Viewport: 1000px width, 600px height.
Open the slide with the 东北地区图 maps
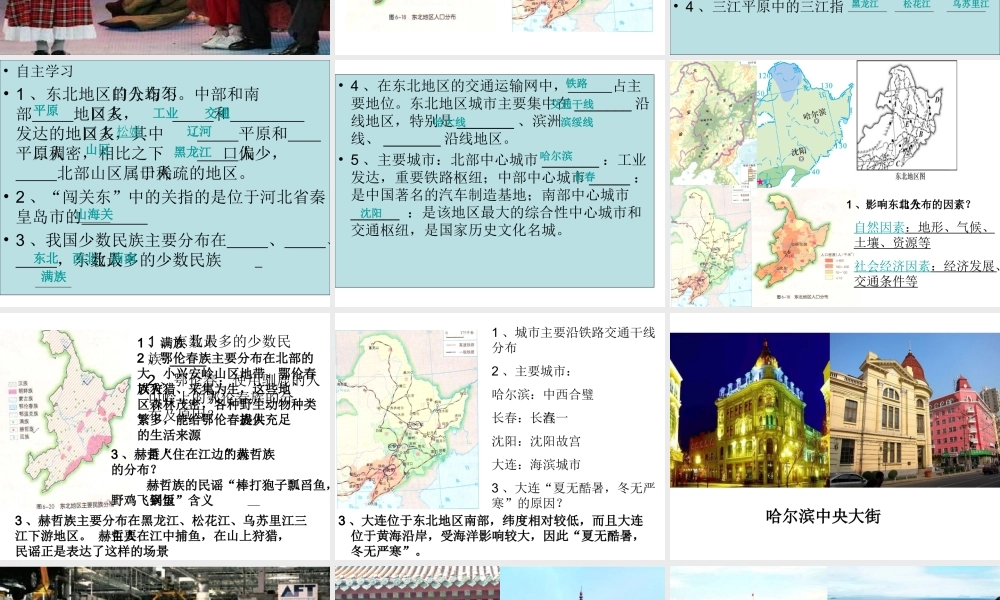(x=835, y=182)
